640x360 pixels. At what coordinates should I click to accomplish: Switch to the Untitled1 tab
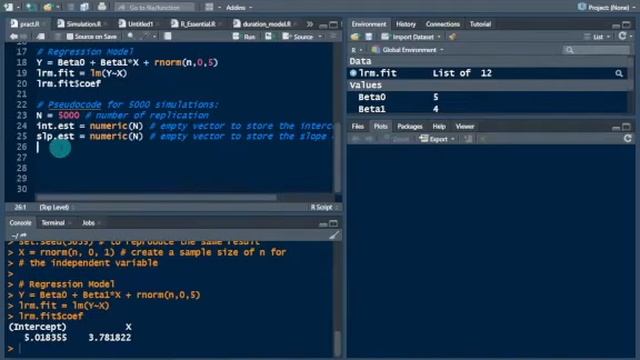point(137,24)
